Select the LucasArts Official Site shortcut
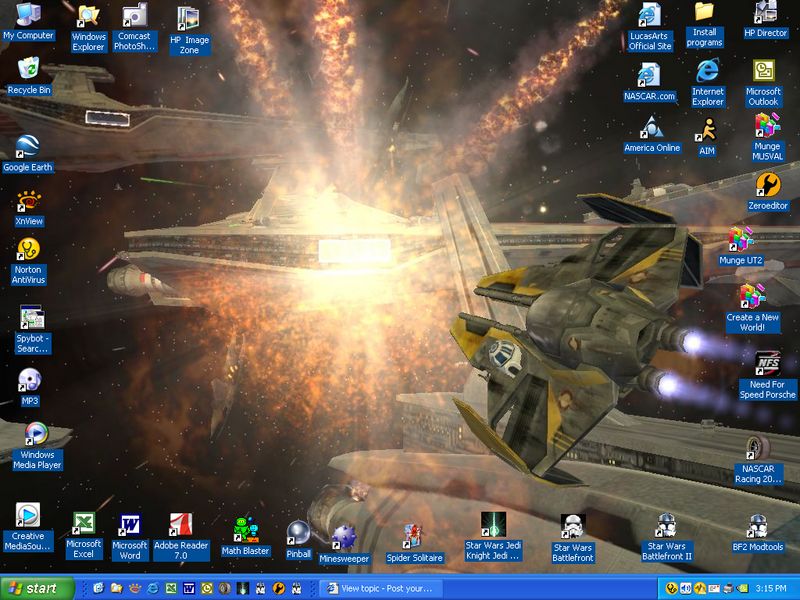 click(649, 28)
